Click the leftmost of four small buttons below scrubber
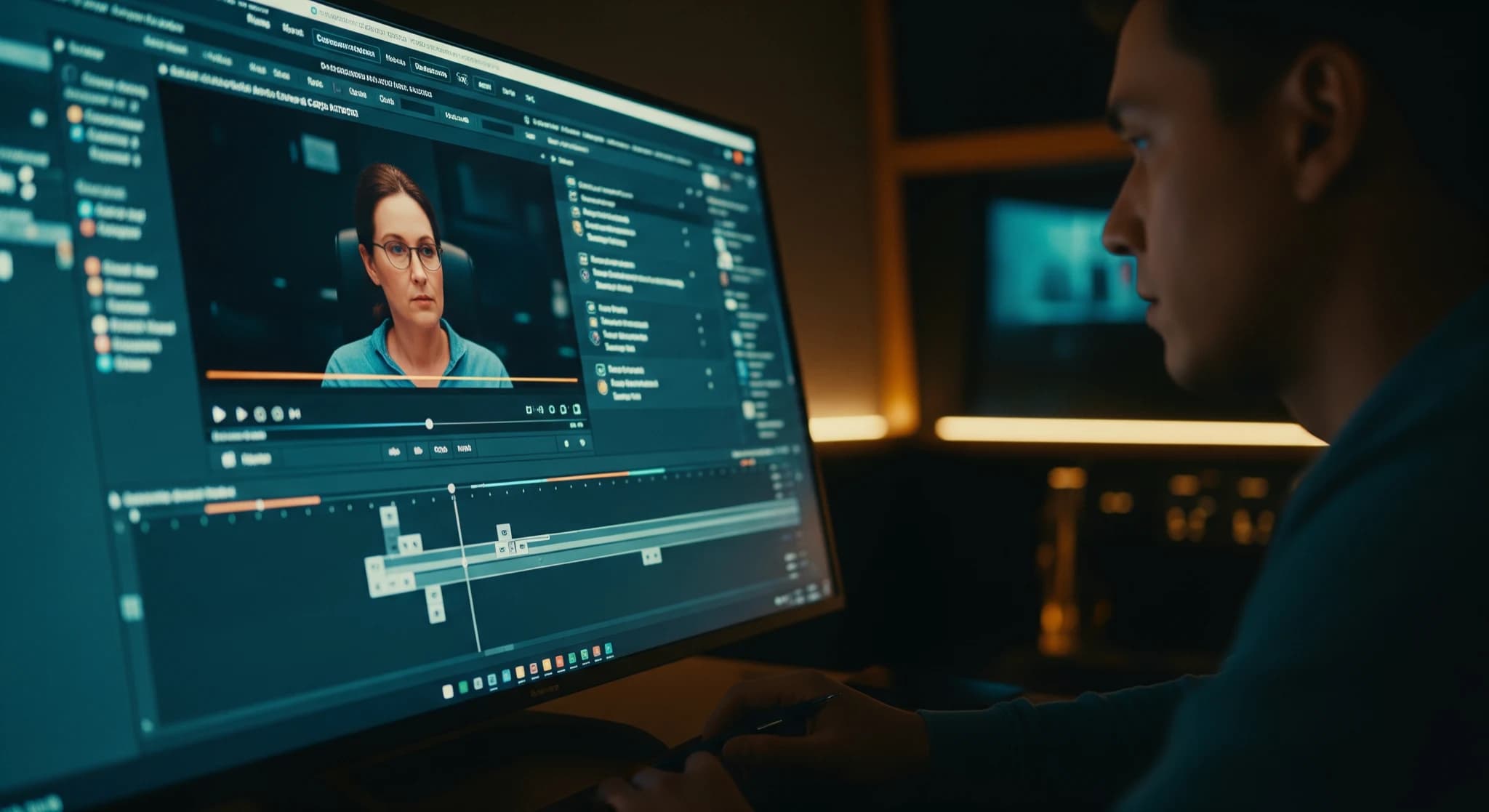1489x812 pixels. point(395,451)
